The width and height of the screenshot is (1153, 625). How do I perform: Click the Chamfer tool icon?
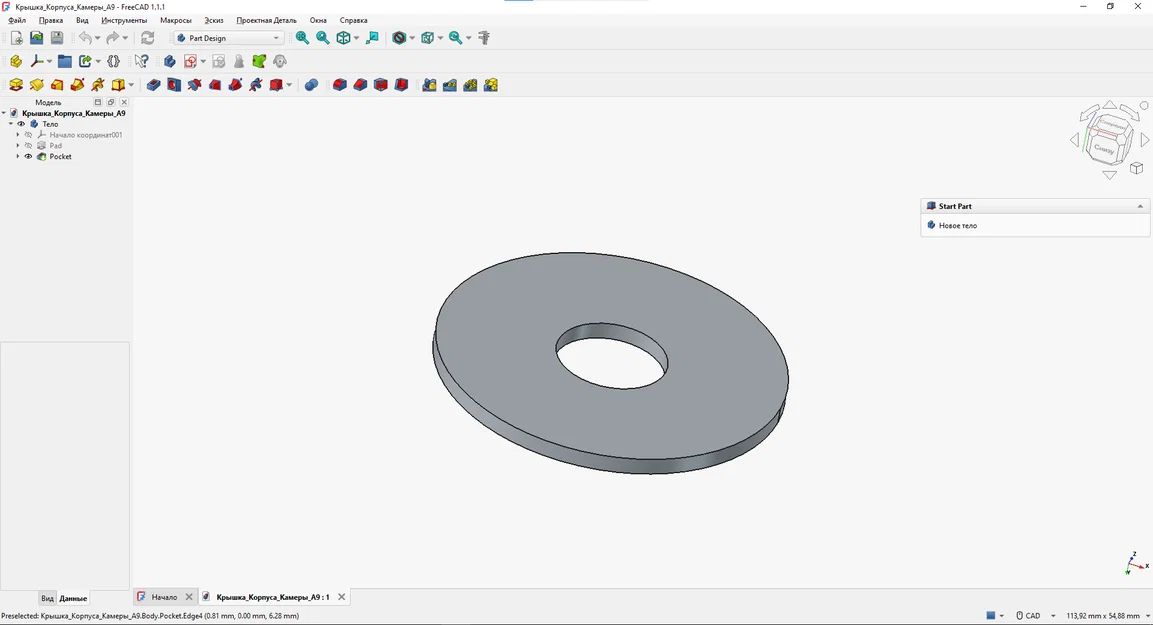pyautogui.click(x=360, y=85)
